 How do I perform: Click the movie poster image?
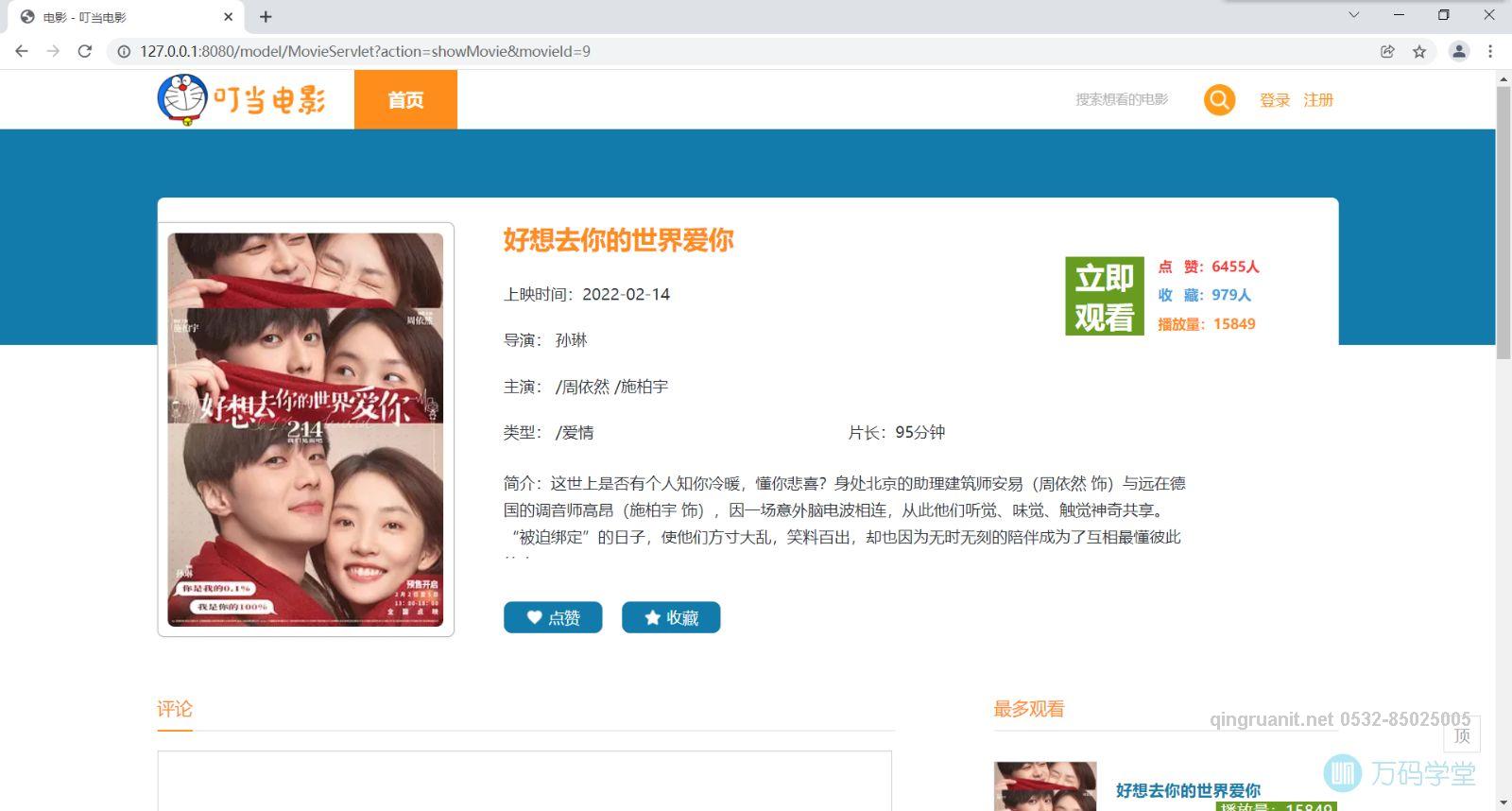pos(305,430)
